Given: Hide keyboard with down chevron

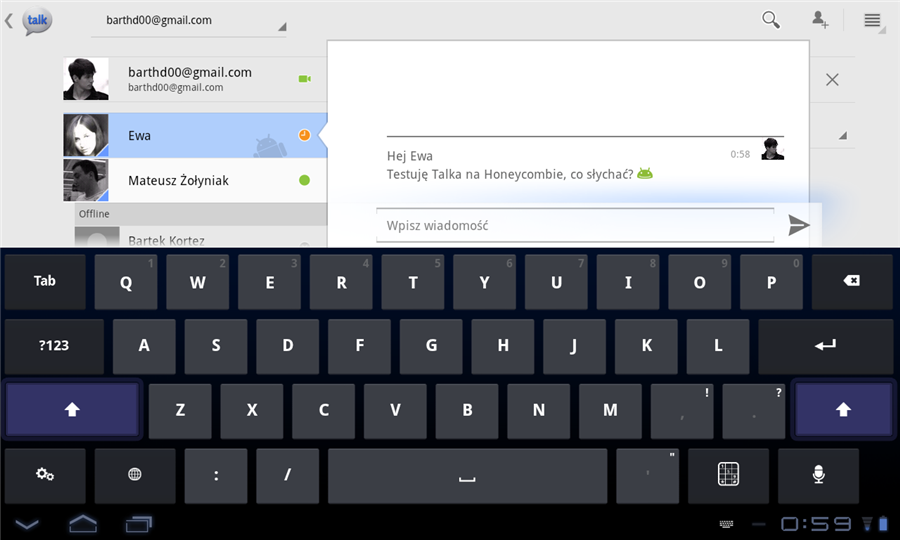Looking at the screenshot, I should click(27, 523).
